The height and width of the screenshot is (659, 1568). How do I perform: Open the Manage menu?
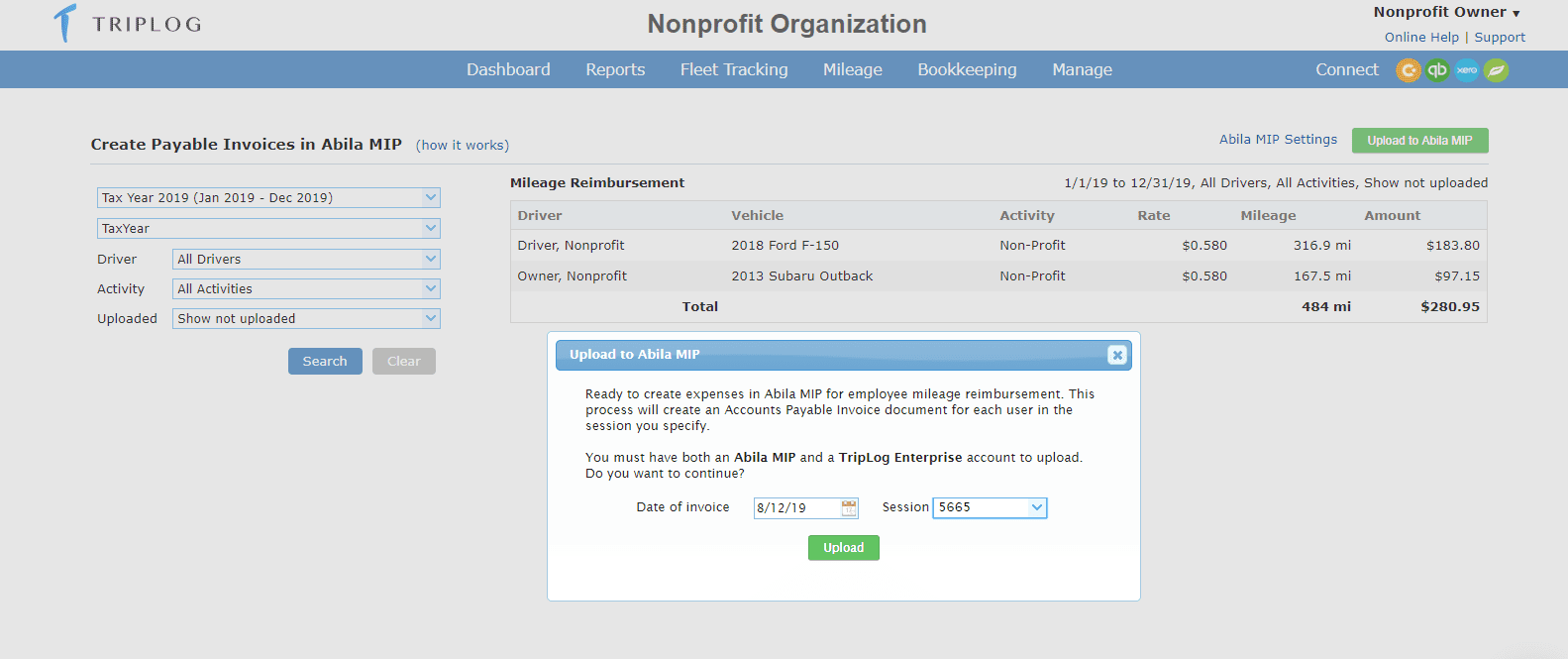pos(1082,69)
